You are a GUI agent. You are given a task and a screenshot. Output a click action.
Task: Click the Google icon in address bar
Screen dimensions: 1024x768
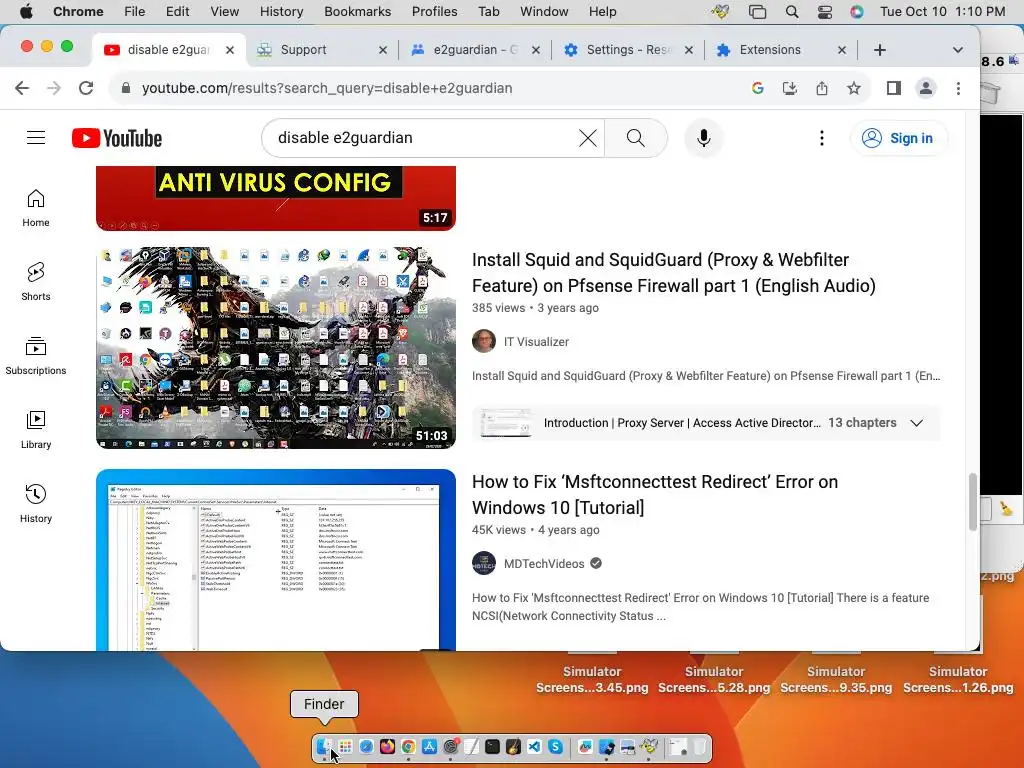tap(758, 88)
